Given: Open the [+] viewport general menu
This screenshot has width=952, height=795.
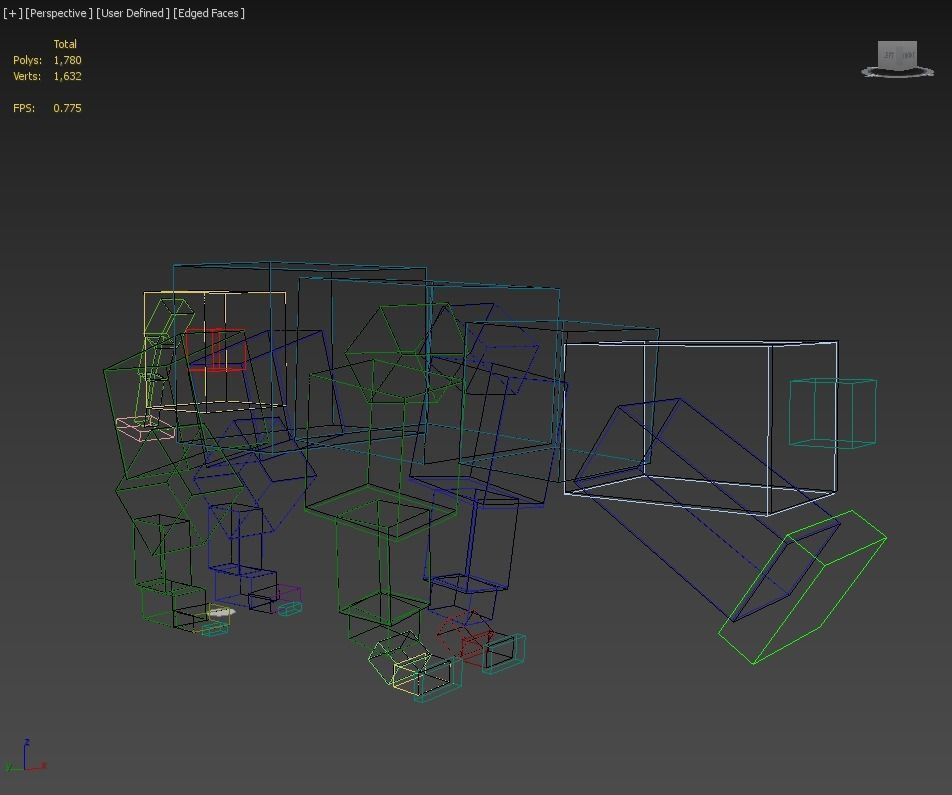Looking at the screenshot, I should click(12, 13).
